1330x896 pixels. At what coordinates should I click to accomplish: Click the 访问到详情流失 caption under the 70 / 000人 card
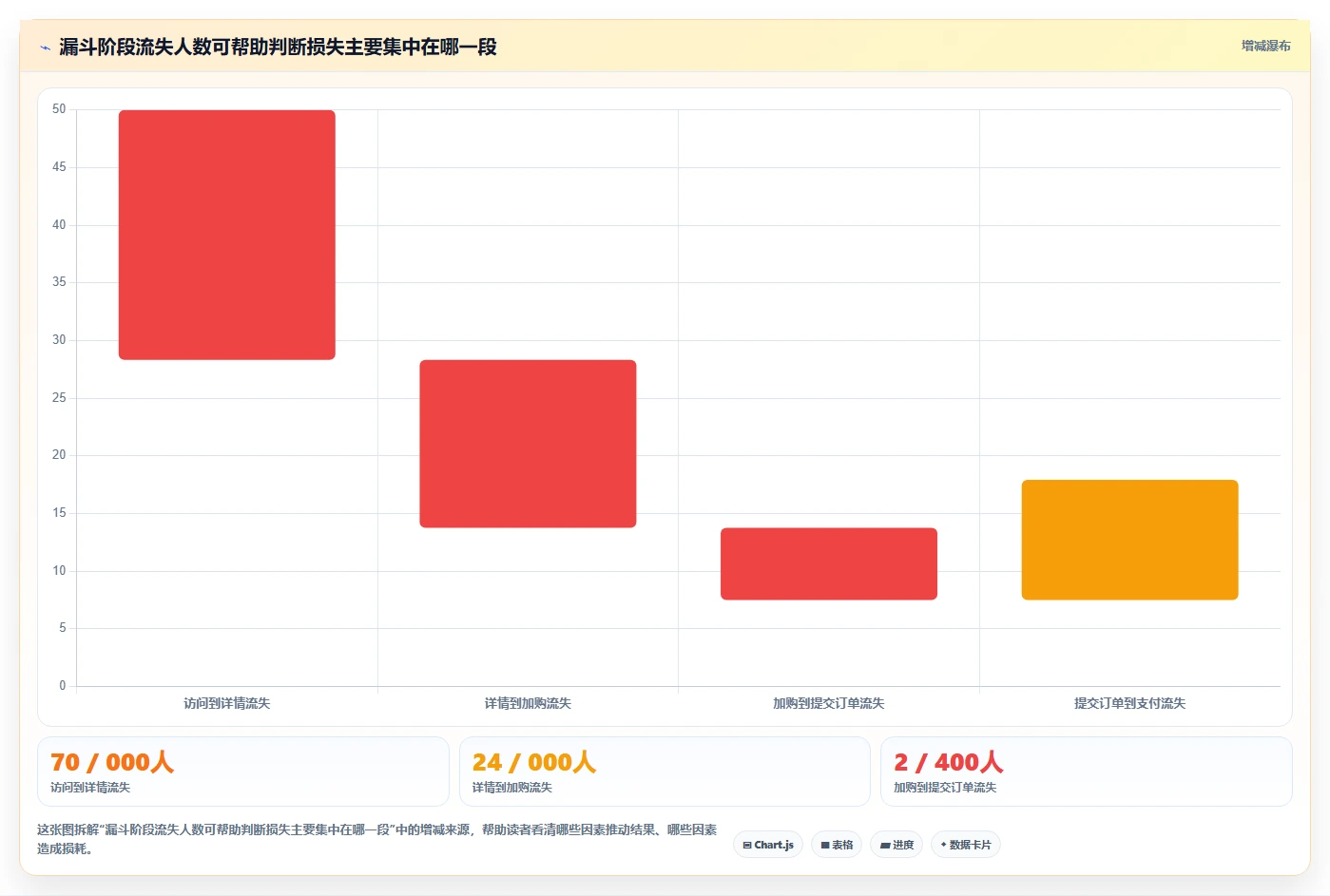(x=90, y=788)
